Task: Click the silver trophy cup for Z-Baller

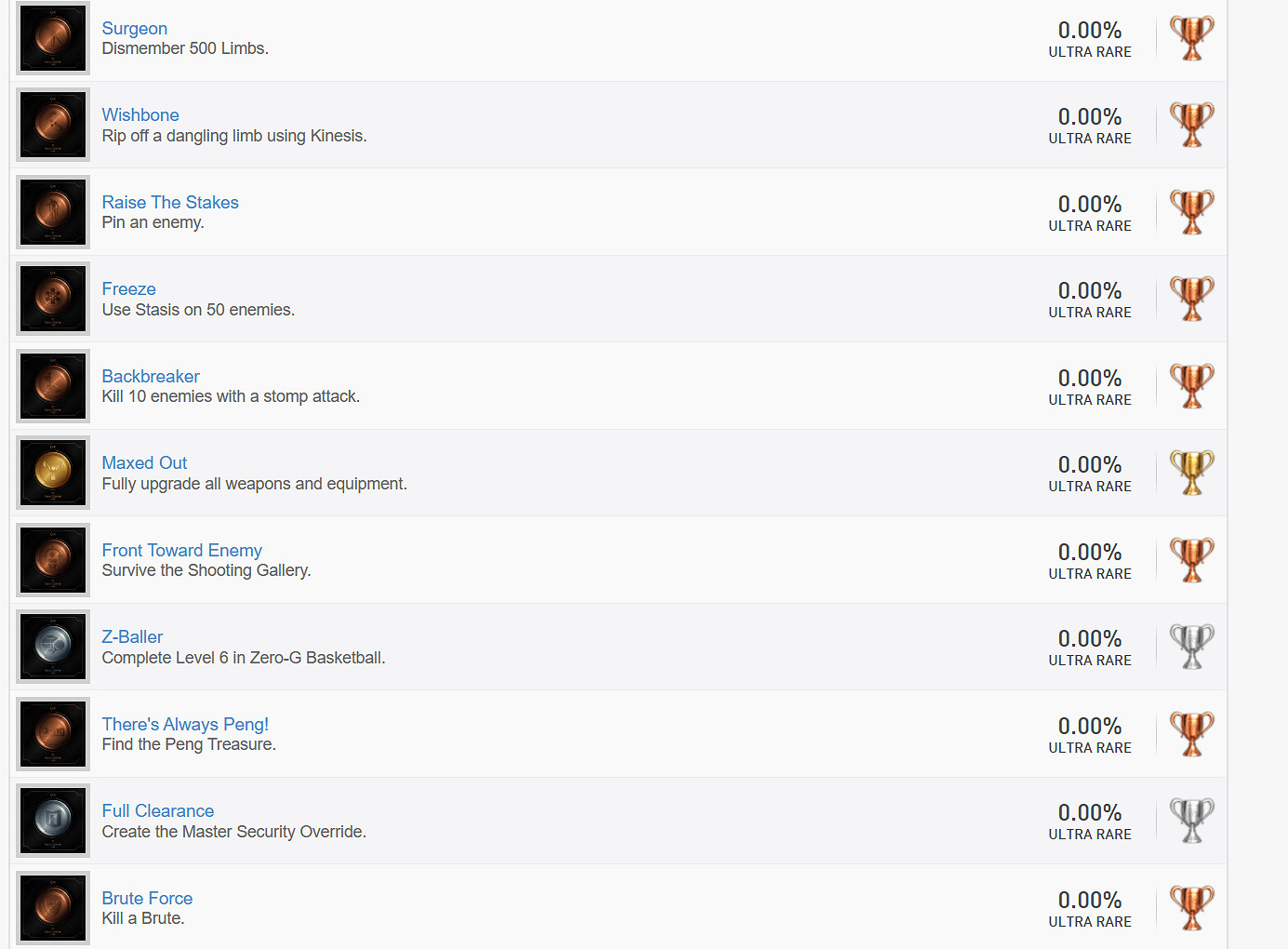Action: [1191, 647]
